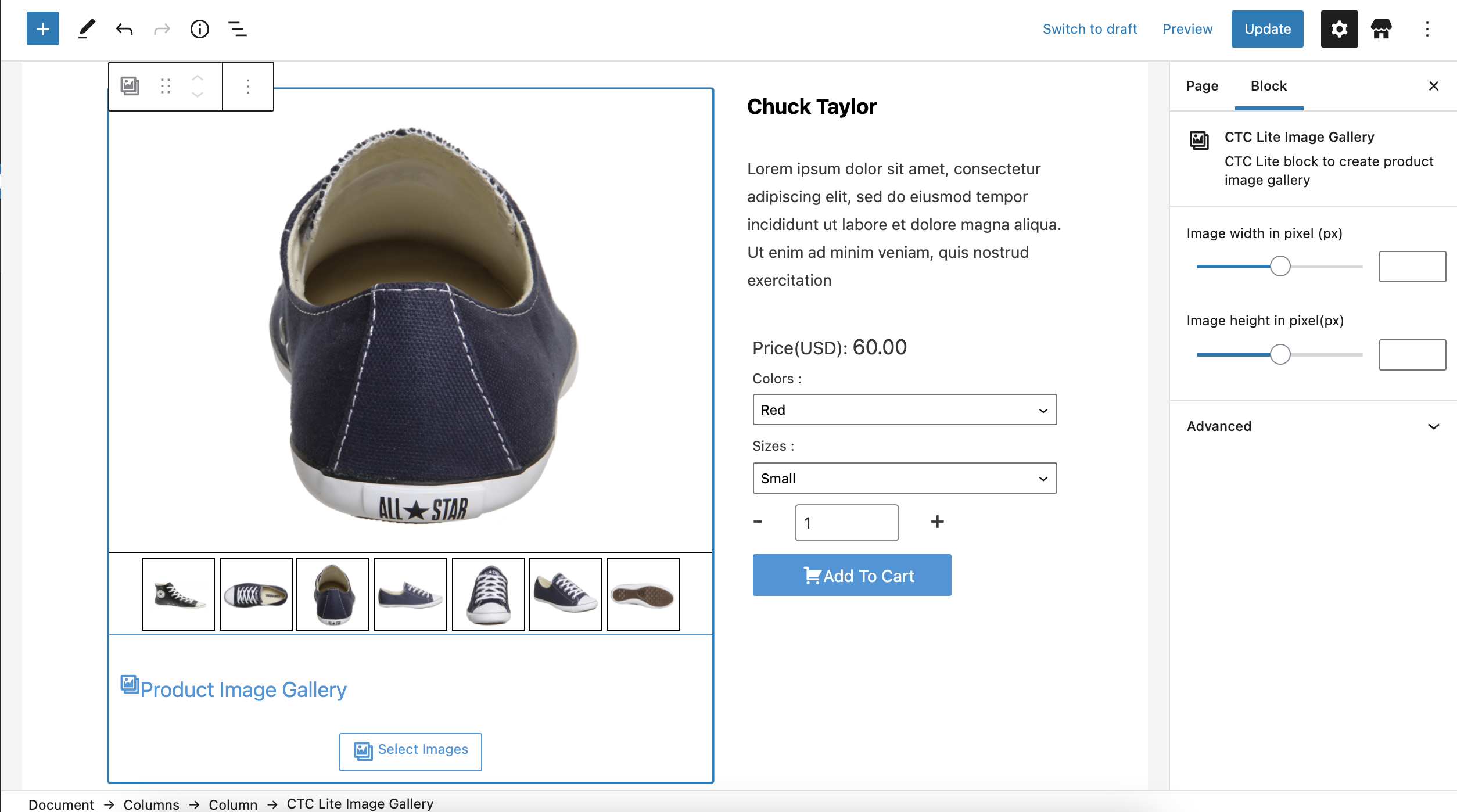This screenshot has height=812, width=1457.
Task: Click Column in the breadcrumb
Action: 233,804
